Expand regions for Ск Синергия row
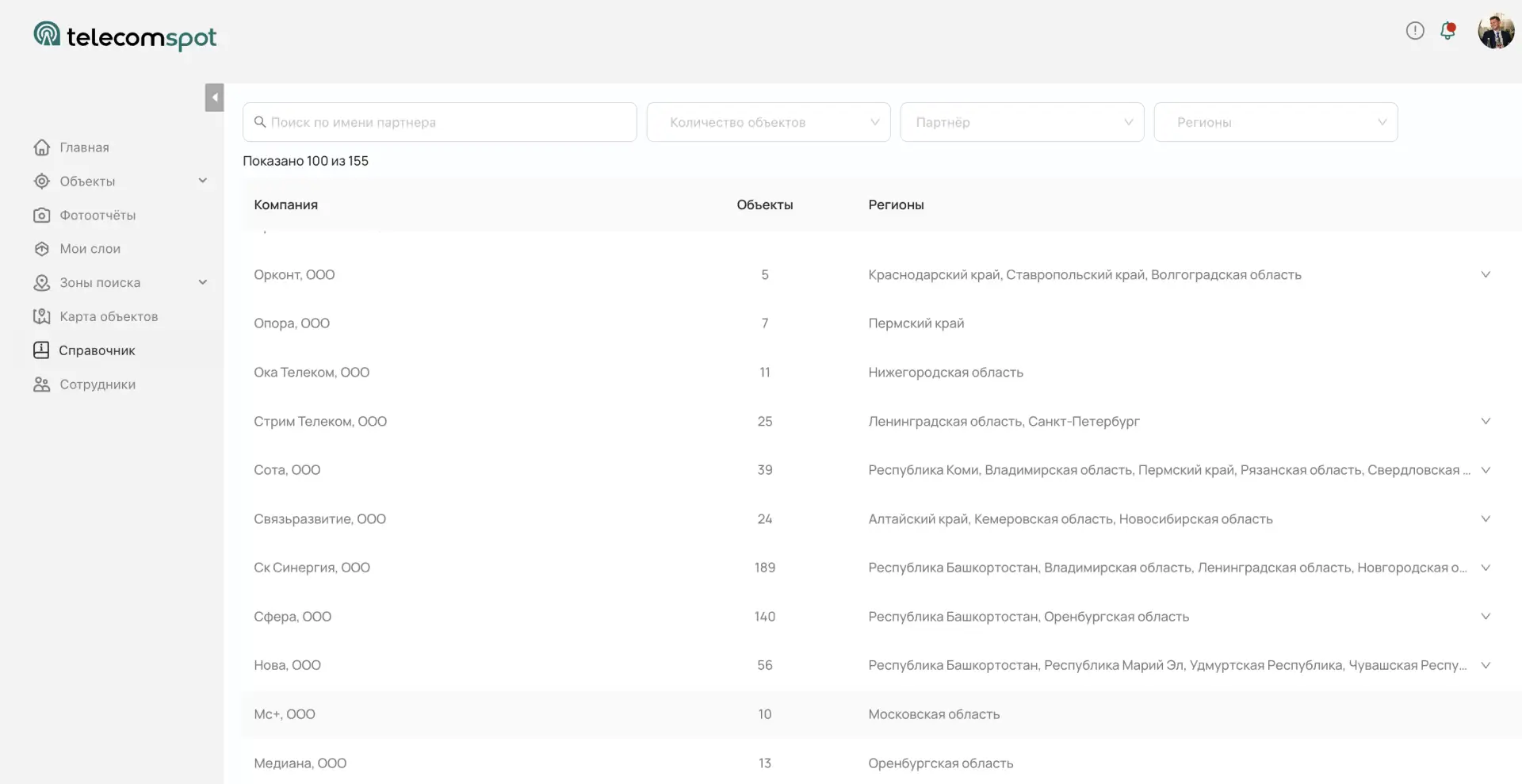The height and width of the screenshot is (784, 1522). (1486, 568)
